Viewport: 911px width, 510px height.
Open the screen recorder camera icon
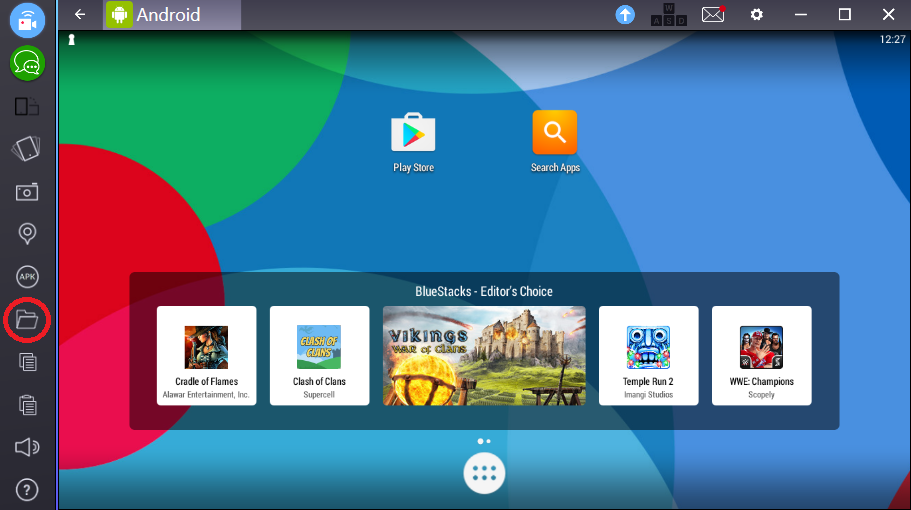pyautogui.click(x=27, y=21)
